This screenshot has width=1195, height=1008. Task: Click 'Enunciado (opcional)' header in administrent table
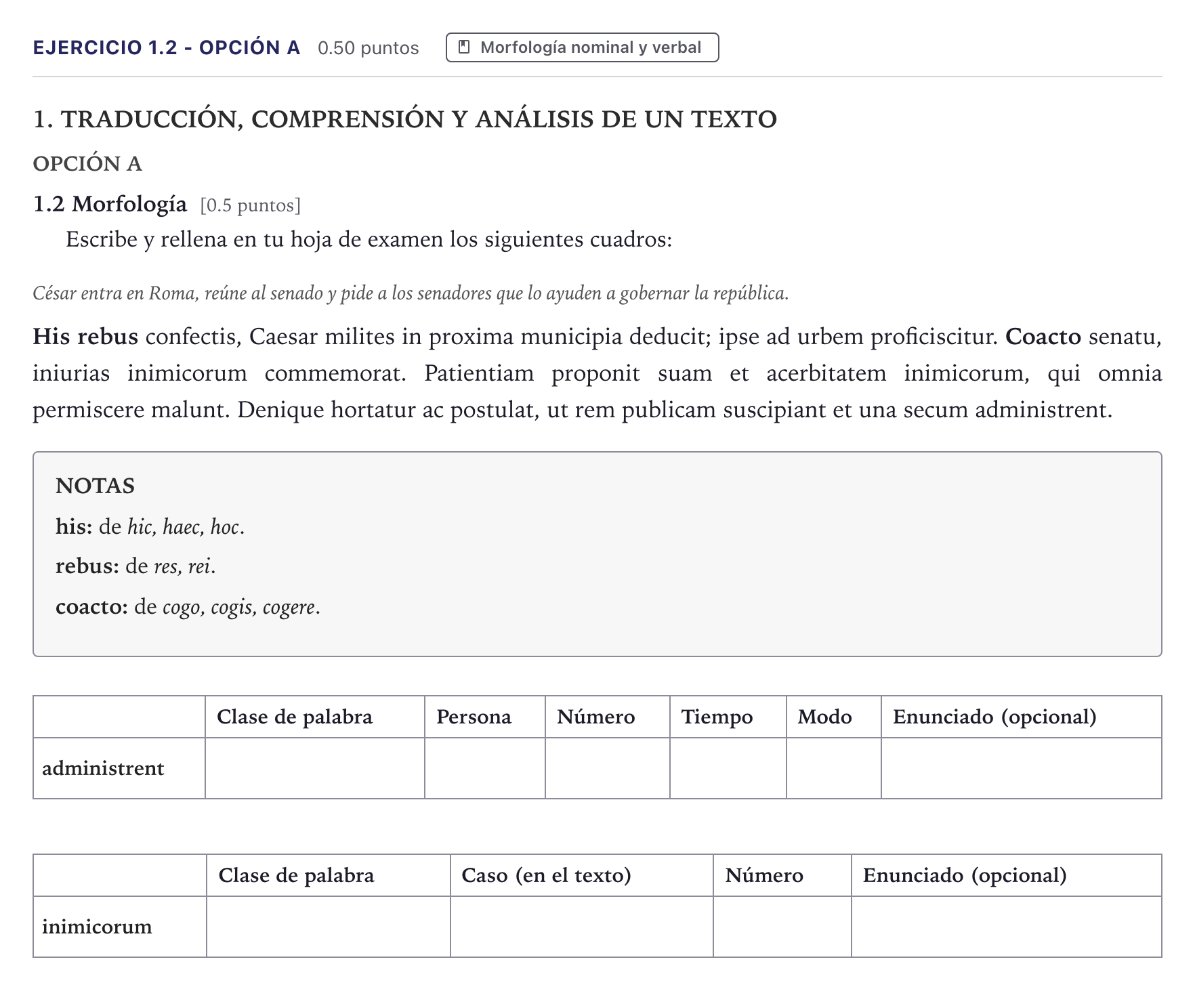[x=1022, y=717]
